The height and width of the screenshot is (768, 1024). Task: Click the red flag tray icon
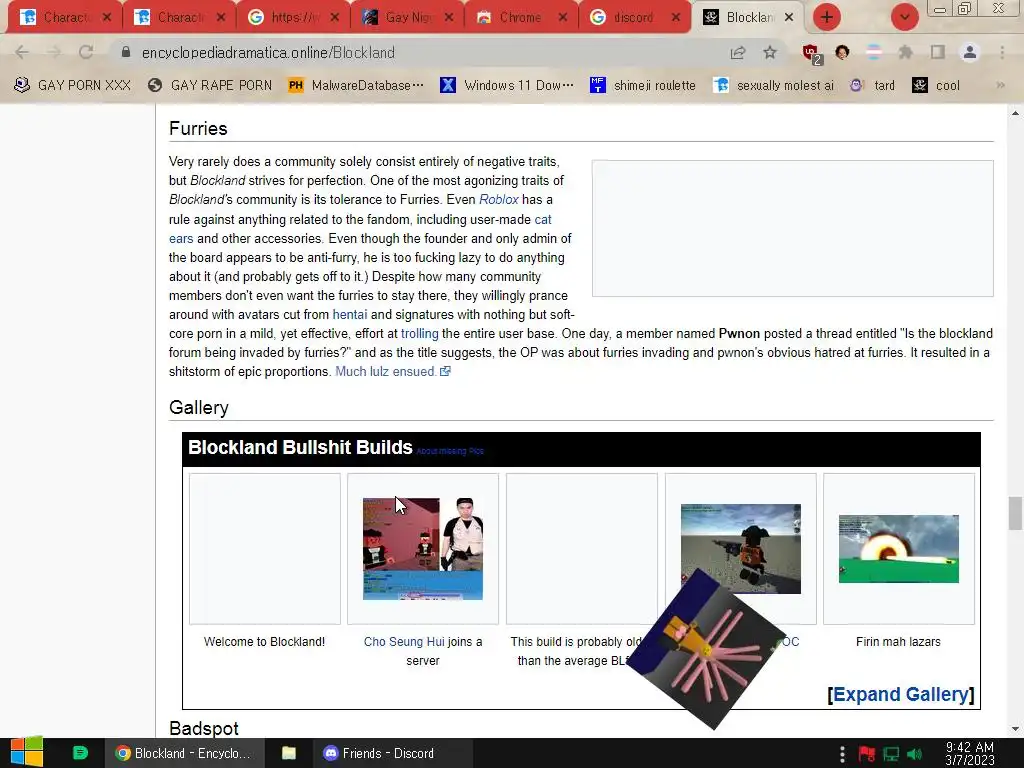pyautogui.click(x=867, y=754)
